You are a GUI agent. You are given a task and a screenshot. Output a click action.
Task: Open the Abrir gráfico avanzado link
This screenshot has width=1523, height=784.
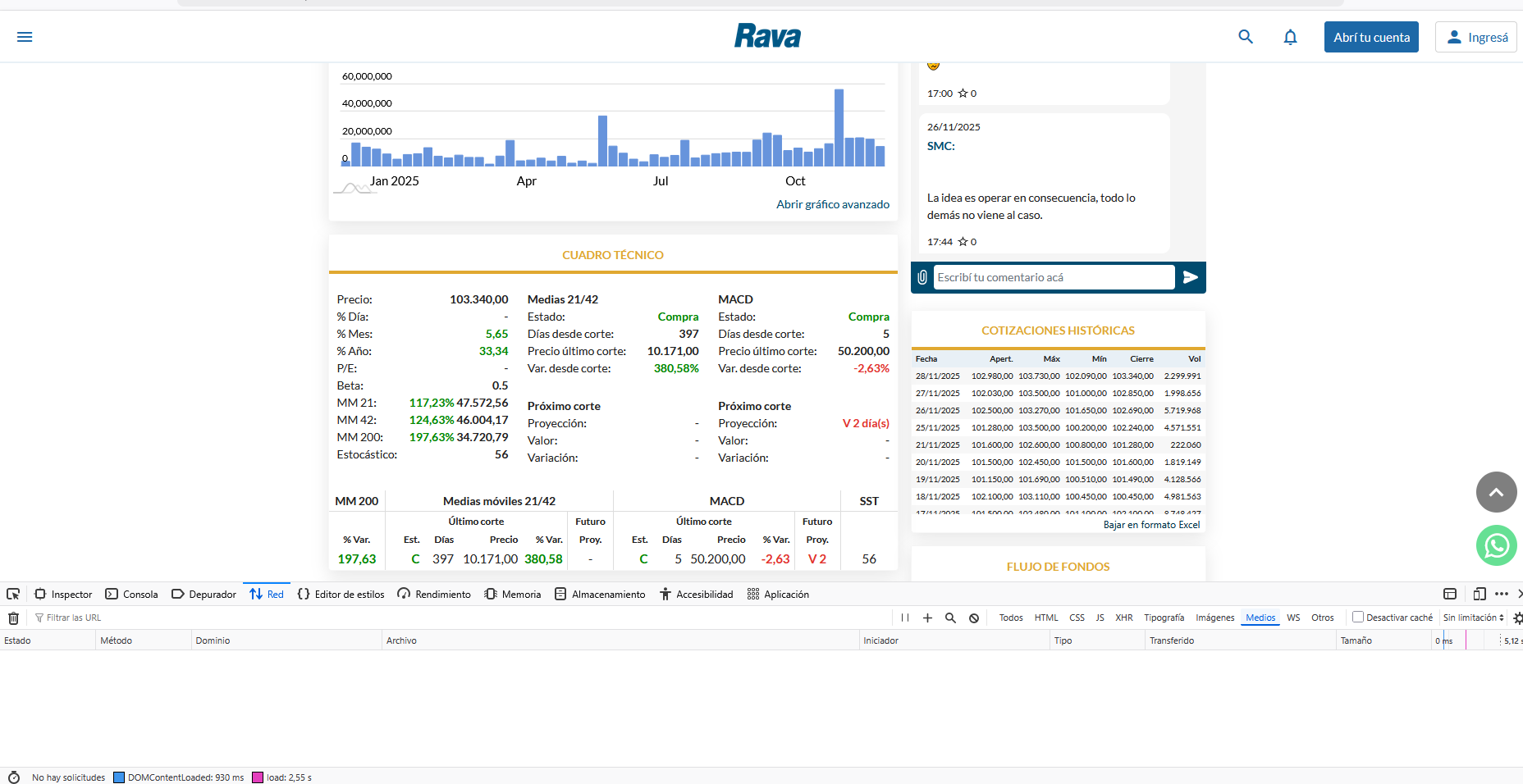832,204
